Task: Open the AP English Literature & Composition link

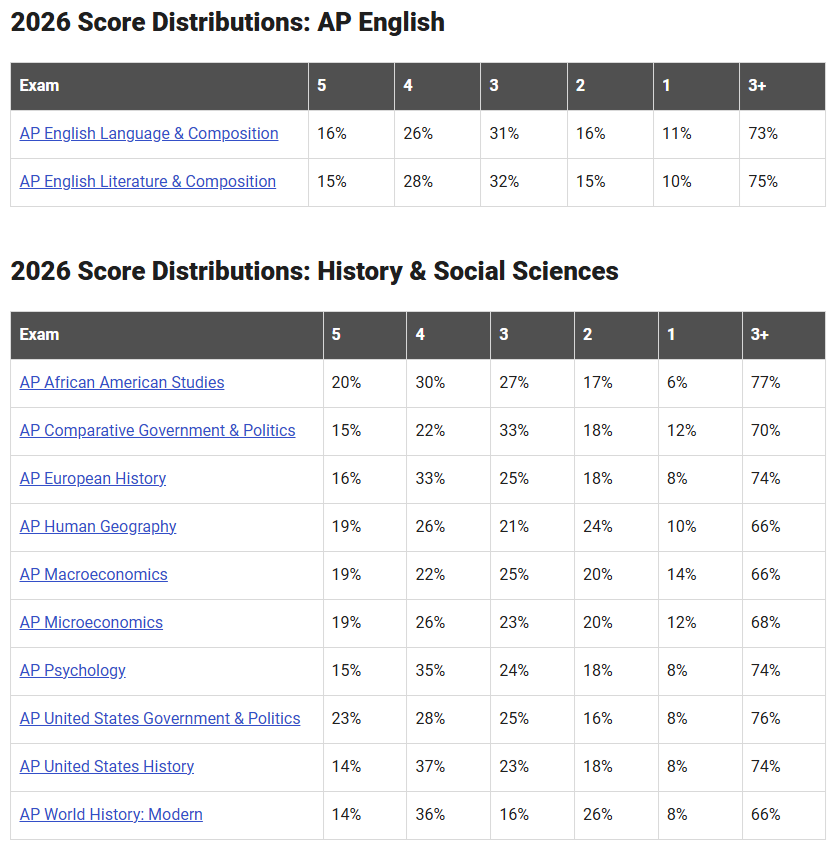Action: pos(148,181)
